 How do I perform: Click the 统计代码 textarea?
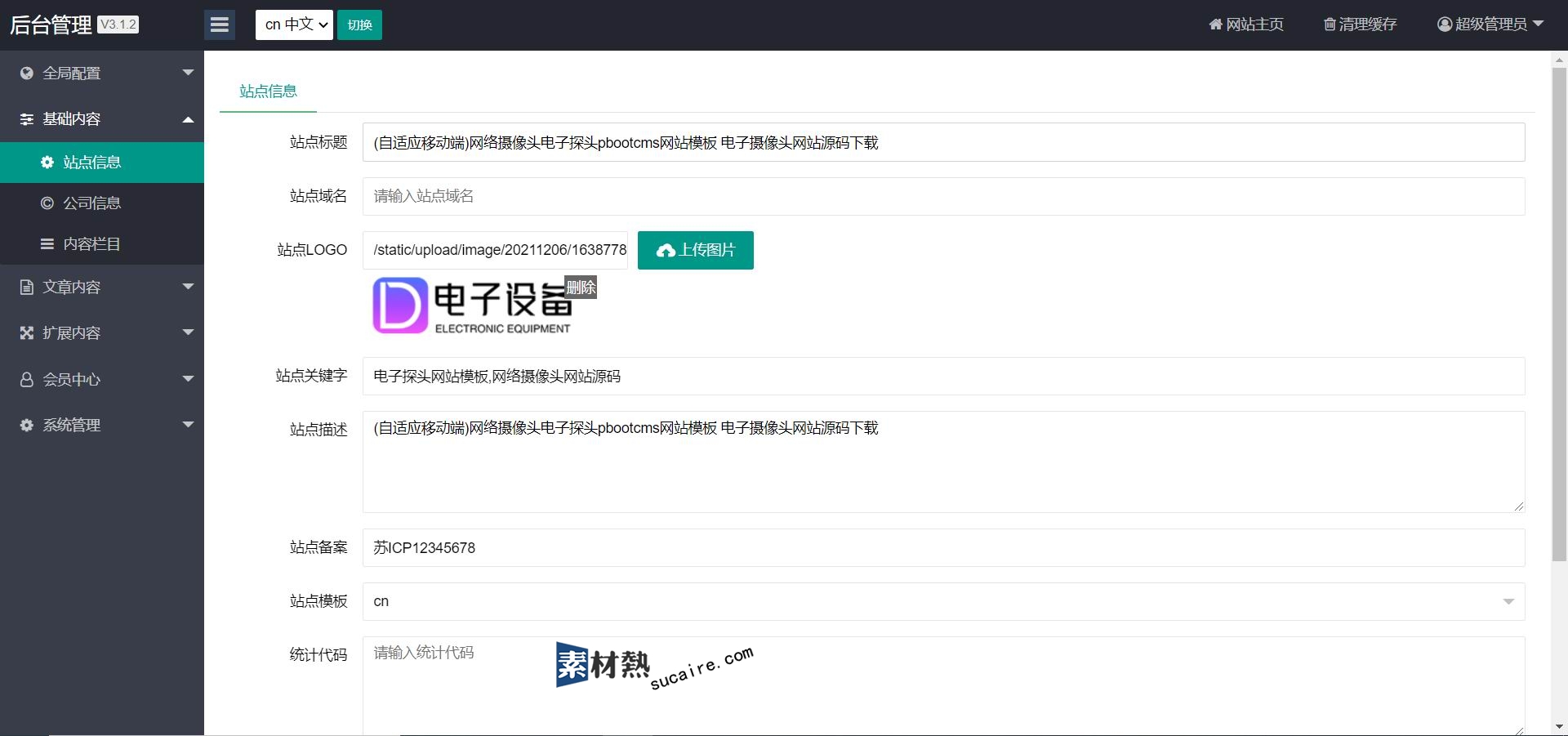click(x=943, y=686)
